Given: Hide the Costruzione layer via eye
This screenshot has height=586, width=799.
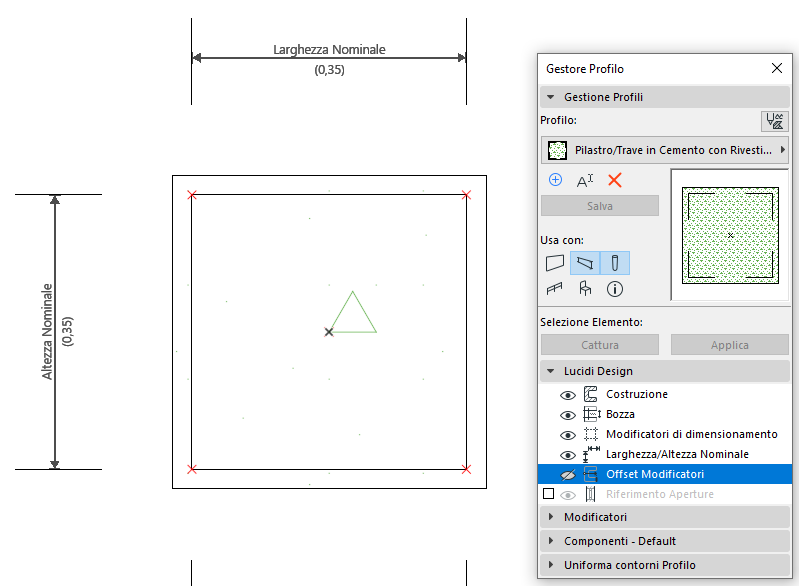Looking at the screenshot, I should (x=568, y=395).
